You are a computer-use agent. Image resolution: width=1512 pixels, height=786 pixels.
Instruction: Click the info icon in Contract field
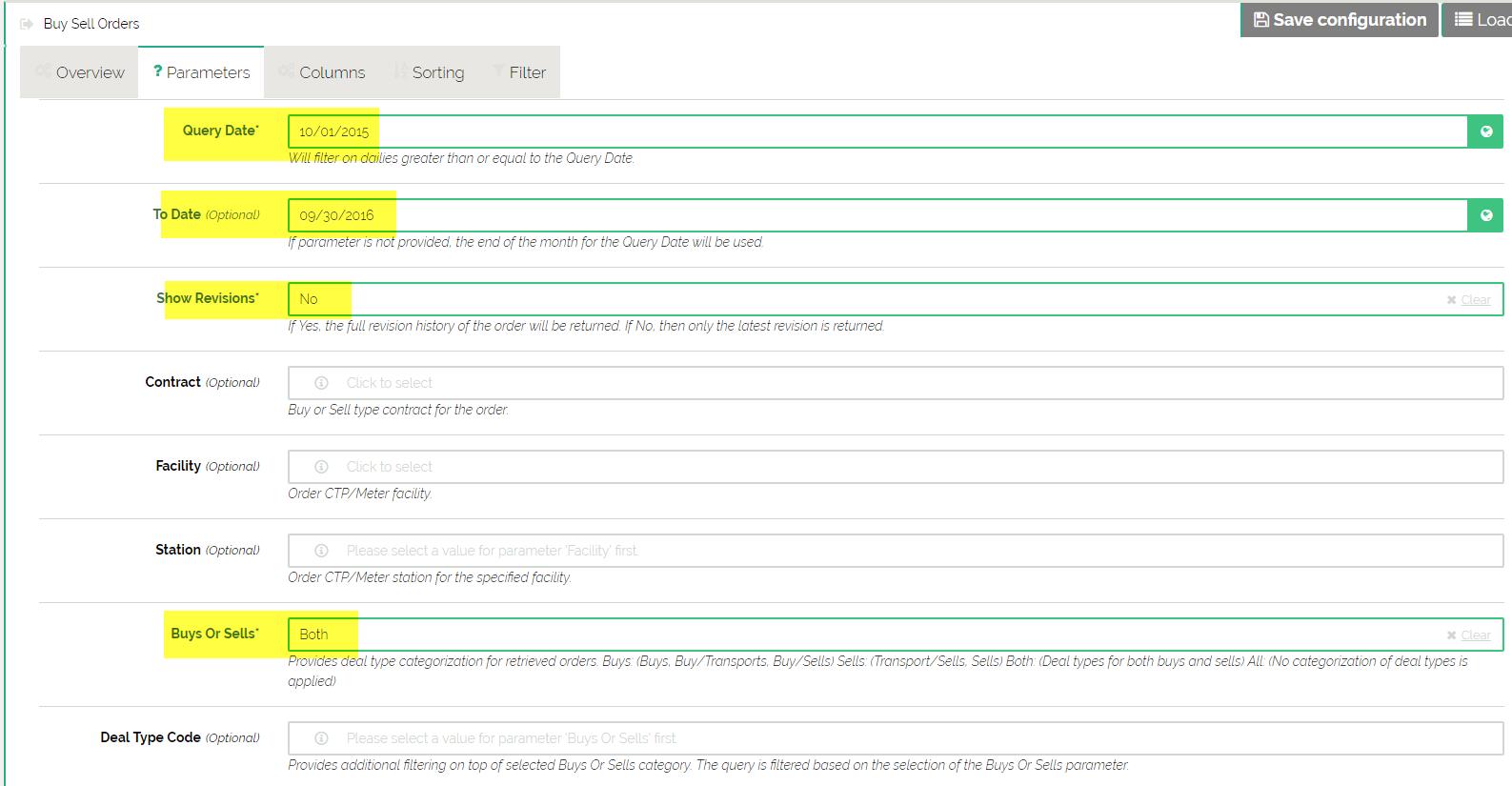(322, 383)
